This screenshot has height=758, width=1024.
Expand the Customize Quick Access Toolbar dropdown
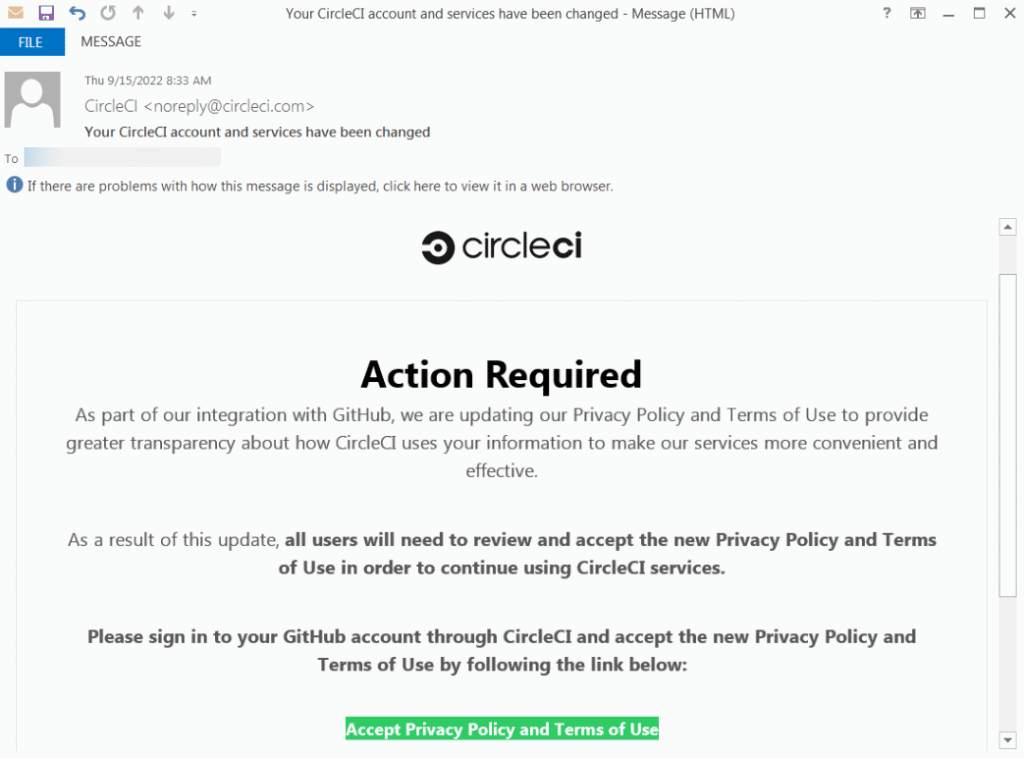pos(194,14)
